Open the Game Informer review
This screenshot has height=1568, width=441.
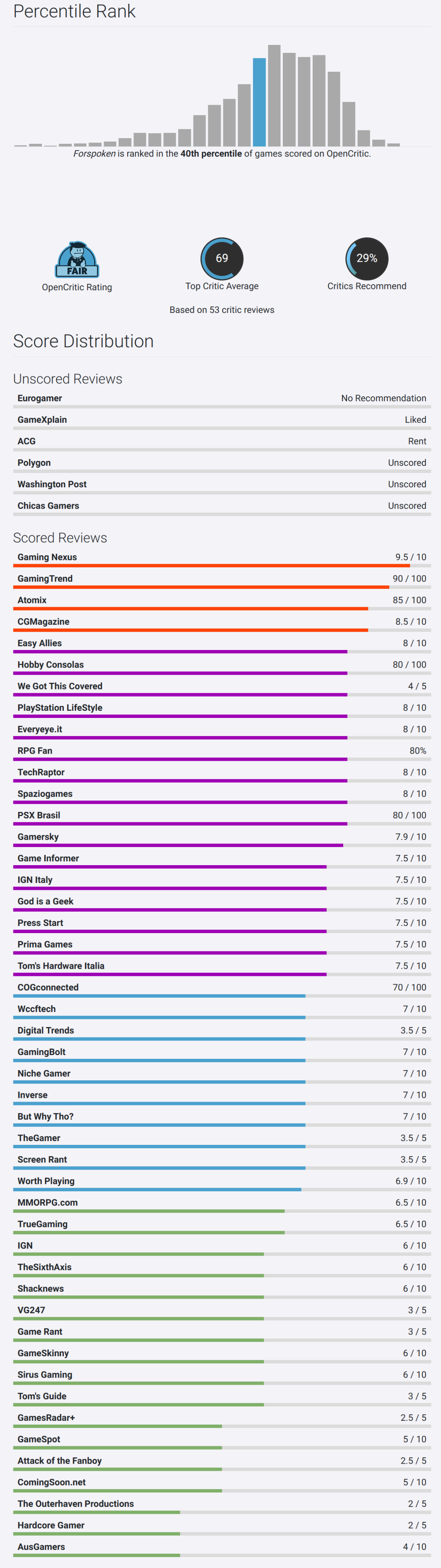(48, 858)
